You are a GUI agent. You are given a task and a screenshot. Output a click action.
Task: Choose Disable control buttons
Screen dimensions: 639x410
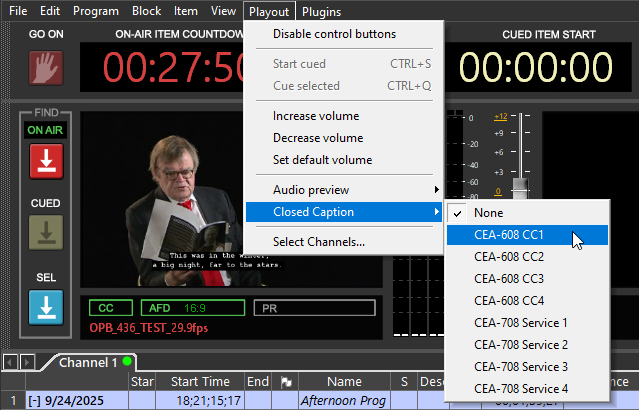tap(344, 34)
